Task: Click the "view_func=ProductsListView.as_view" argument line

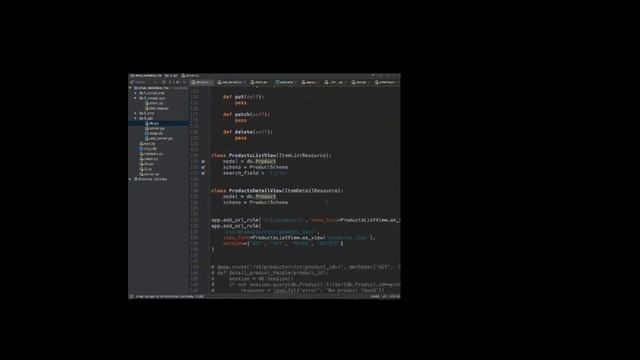Action: 299,238
